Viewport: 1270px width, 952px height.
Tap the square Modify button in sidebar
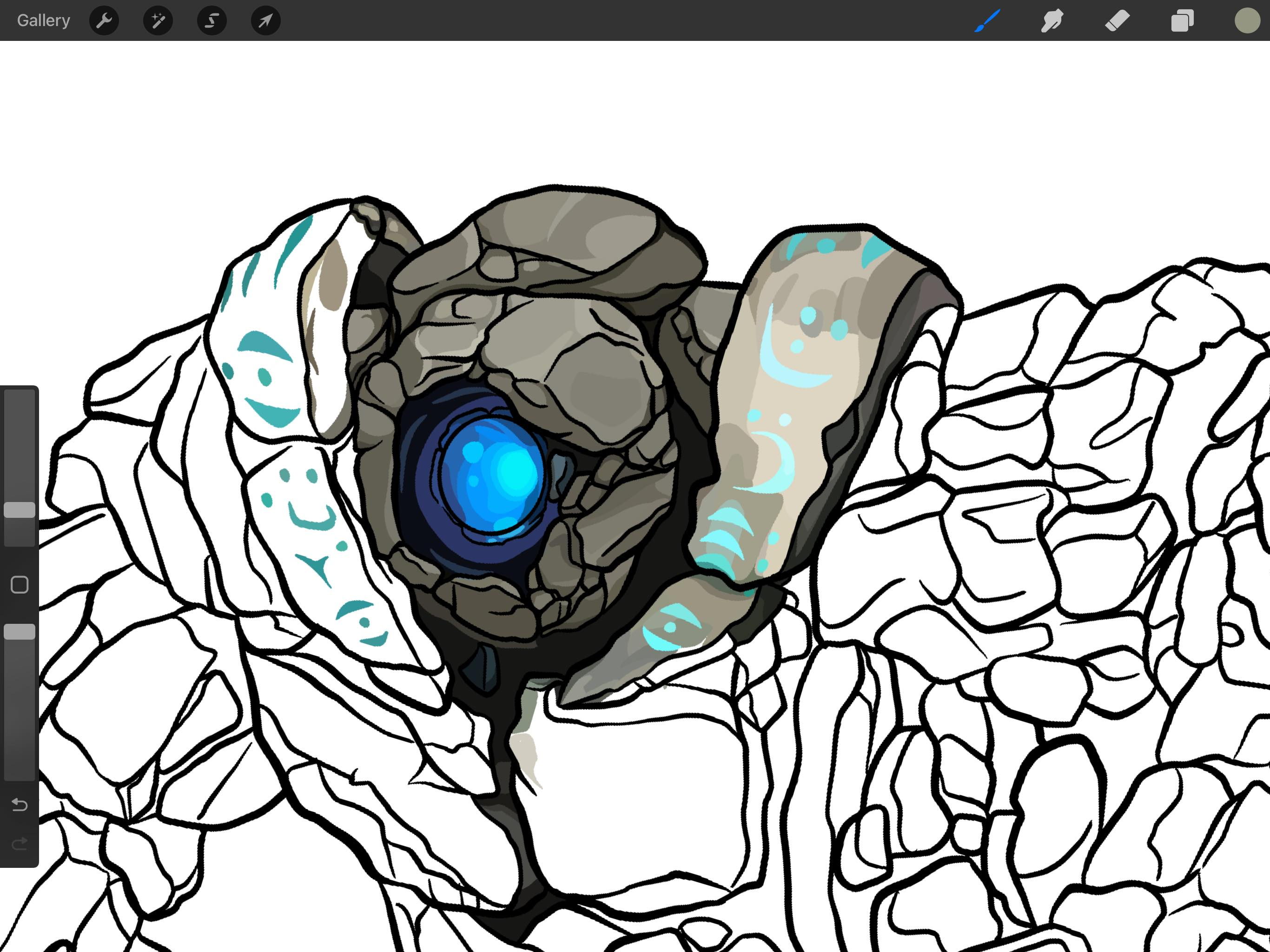point(20,584)
